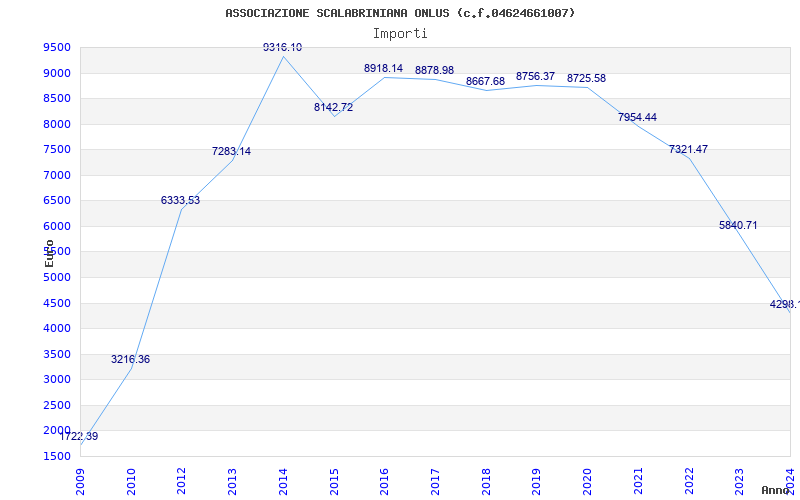800x500 pixels.
Task: Click the 2017 x-axis year label
Action: click(x=435, y=482)
